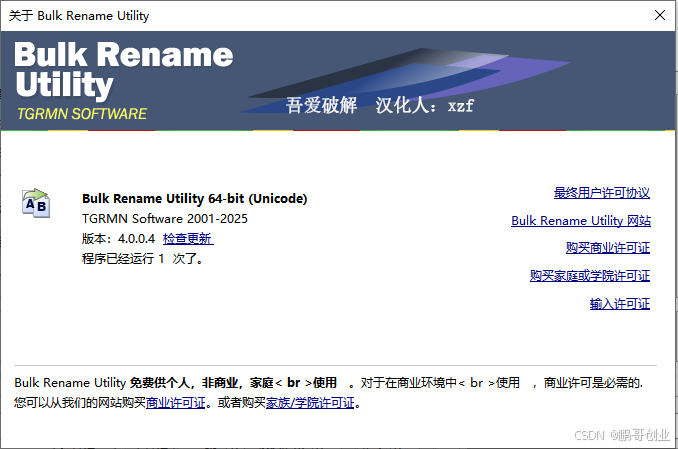Open the 最终用户许可协议 link
The height and width of the screenshot is (449, 678).
point(601,193)
